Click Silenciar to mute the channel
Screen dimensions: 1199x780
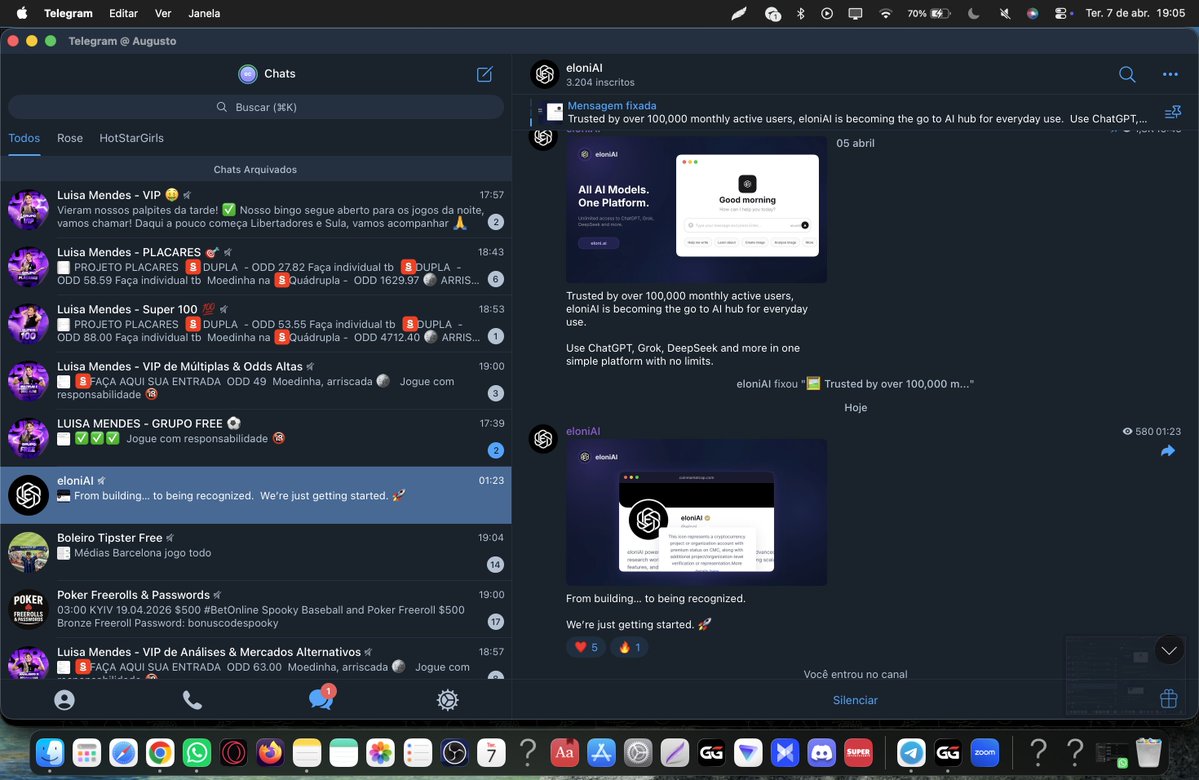(x=855, y=700)
